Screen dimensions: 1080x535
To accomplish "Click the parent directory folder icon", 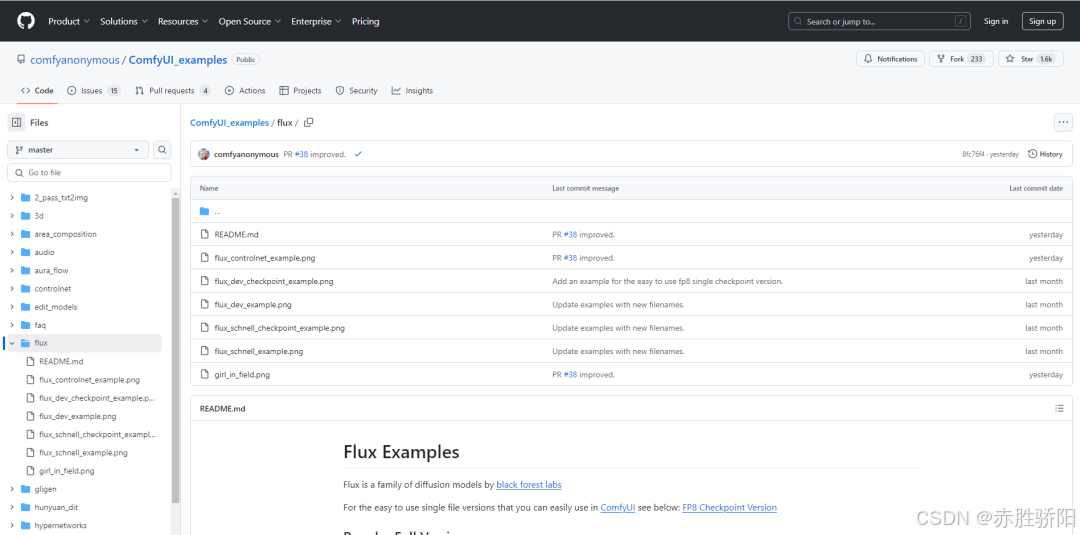I will pyautogui.click(x=205, y=211).
